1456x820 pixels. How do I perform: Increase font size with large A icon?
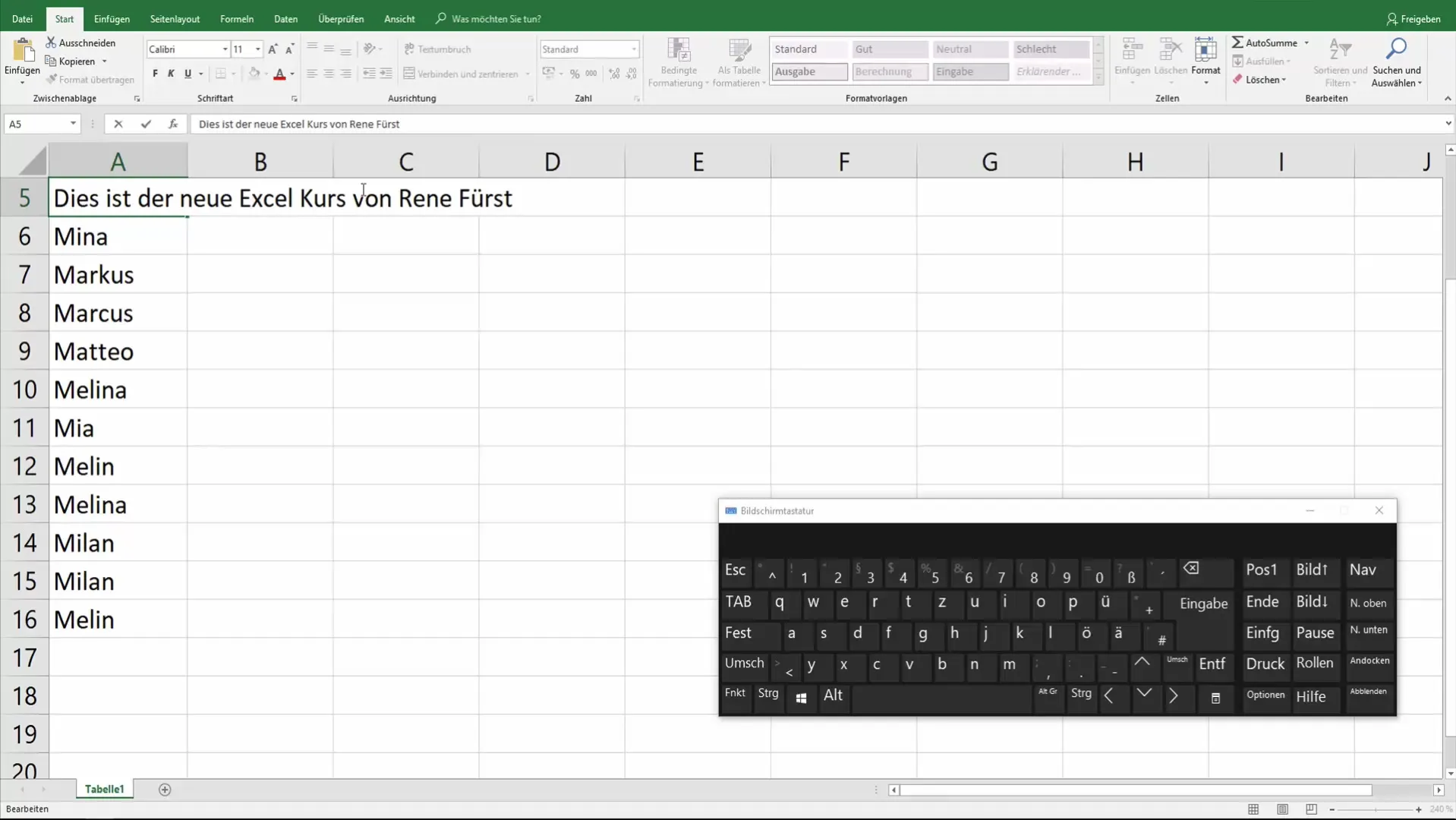coord(273,49)
